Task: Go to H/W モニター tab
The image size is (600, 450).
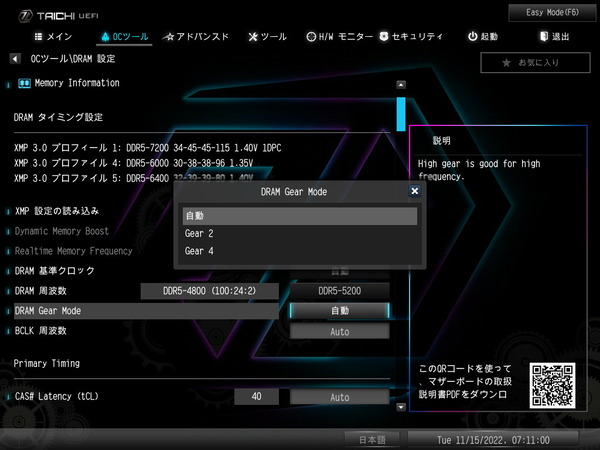Action: point(339,37)
